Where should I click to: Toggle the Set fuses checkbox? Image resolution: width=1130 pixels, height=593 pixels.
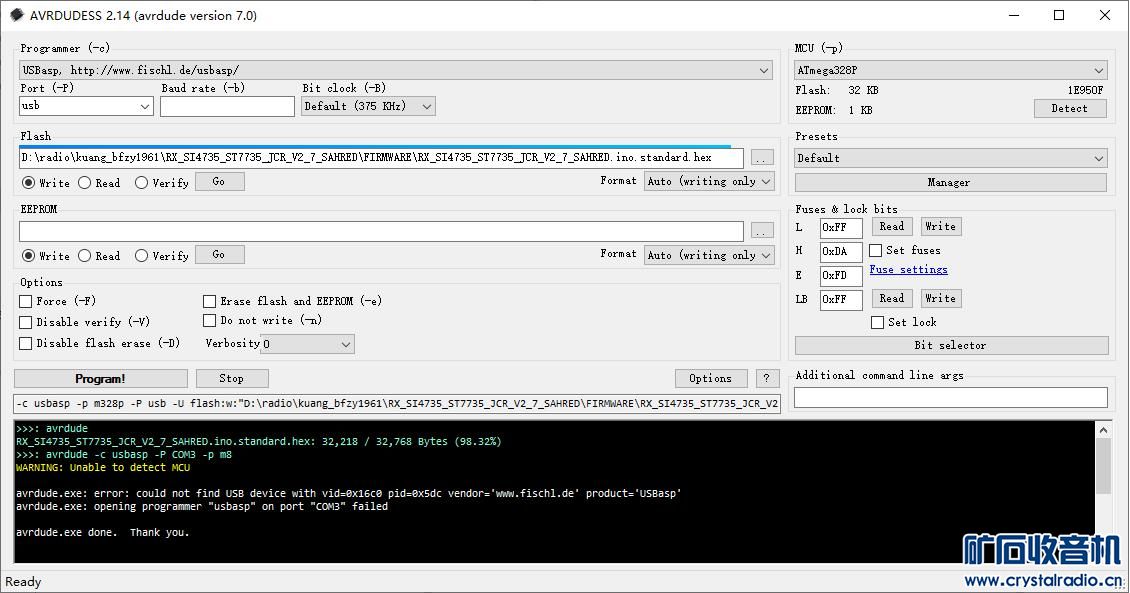coord(876,250)
